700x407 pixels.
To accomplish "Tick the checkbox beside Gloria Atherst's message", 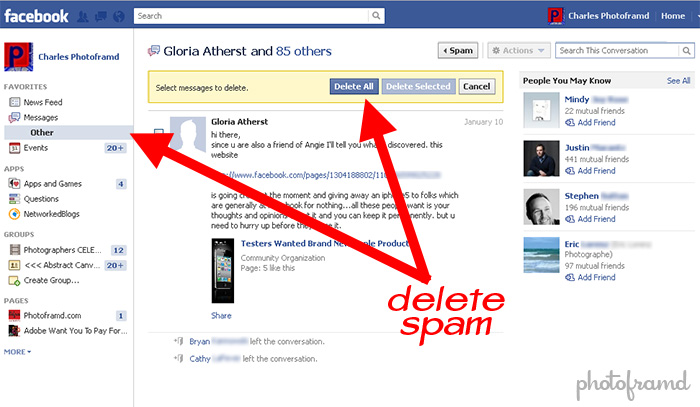I will [x=158, y=133].
